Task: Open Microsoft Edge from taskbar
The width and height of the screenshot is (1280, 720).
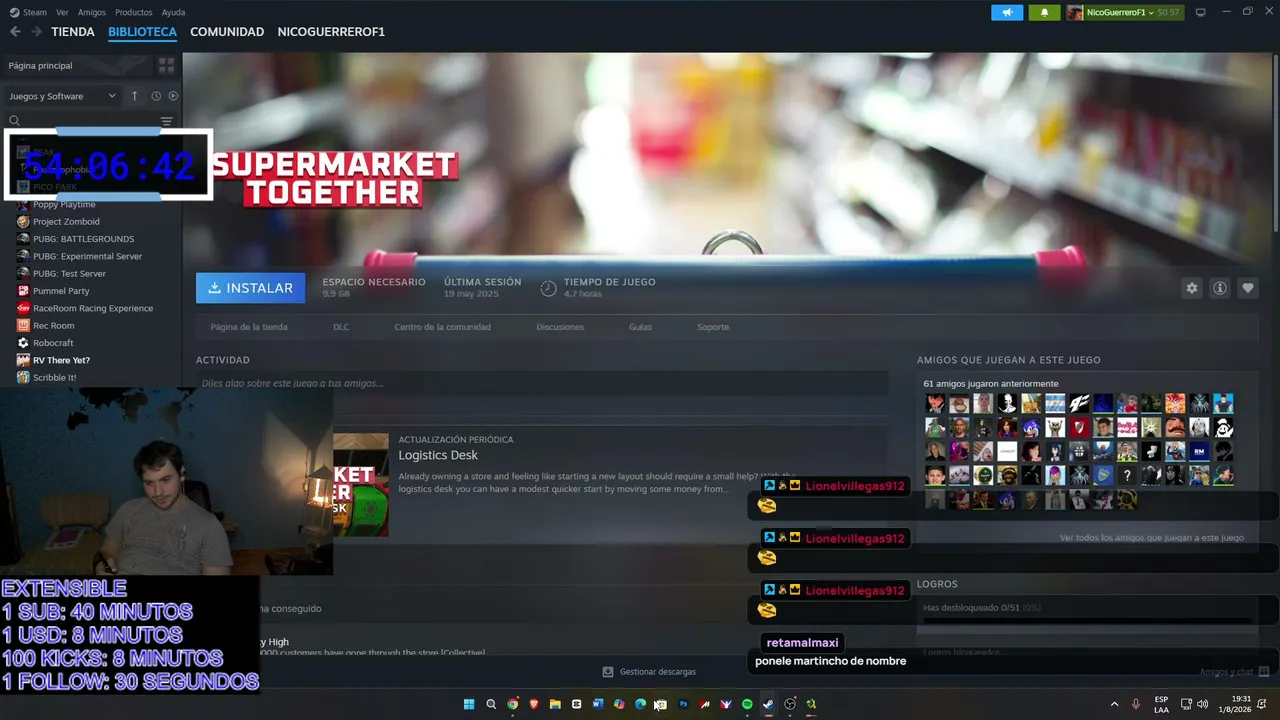Action: pyautogui.click(x=640, y=704)
